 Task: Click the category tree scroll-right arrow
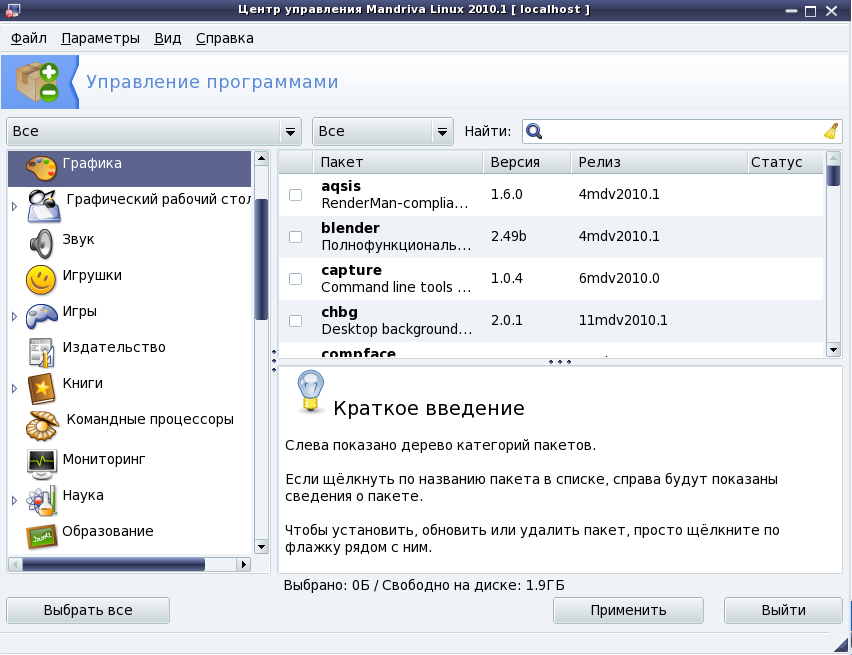tap(243, 564)
